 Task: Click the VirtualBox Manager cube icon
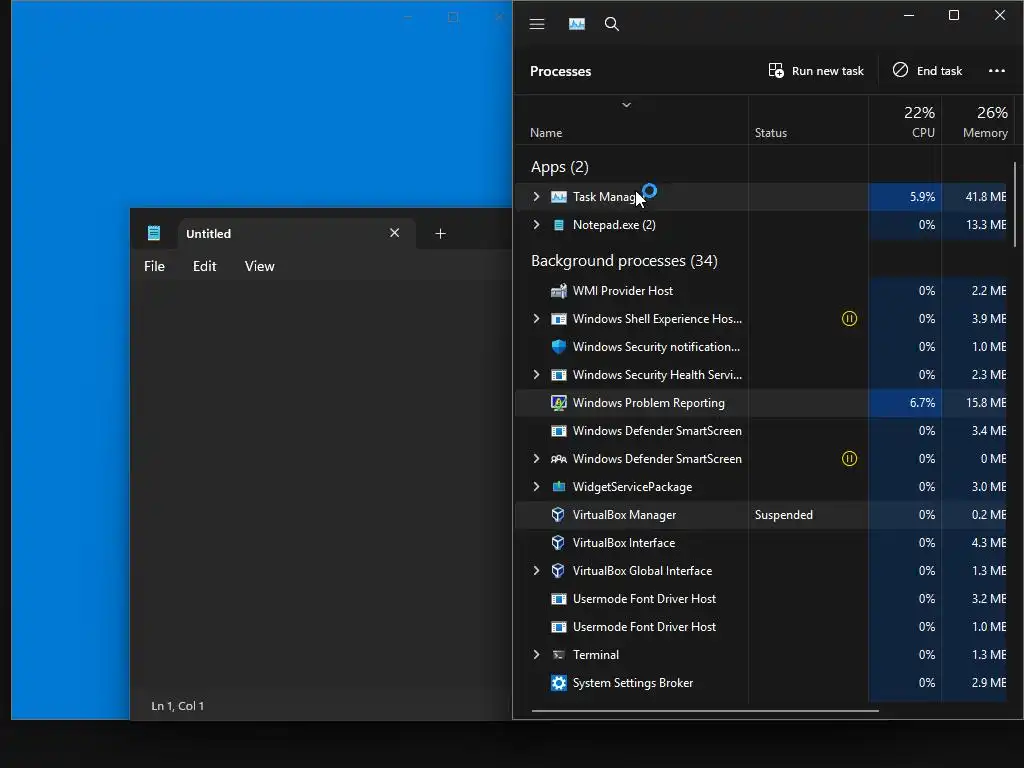point(558,515)
